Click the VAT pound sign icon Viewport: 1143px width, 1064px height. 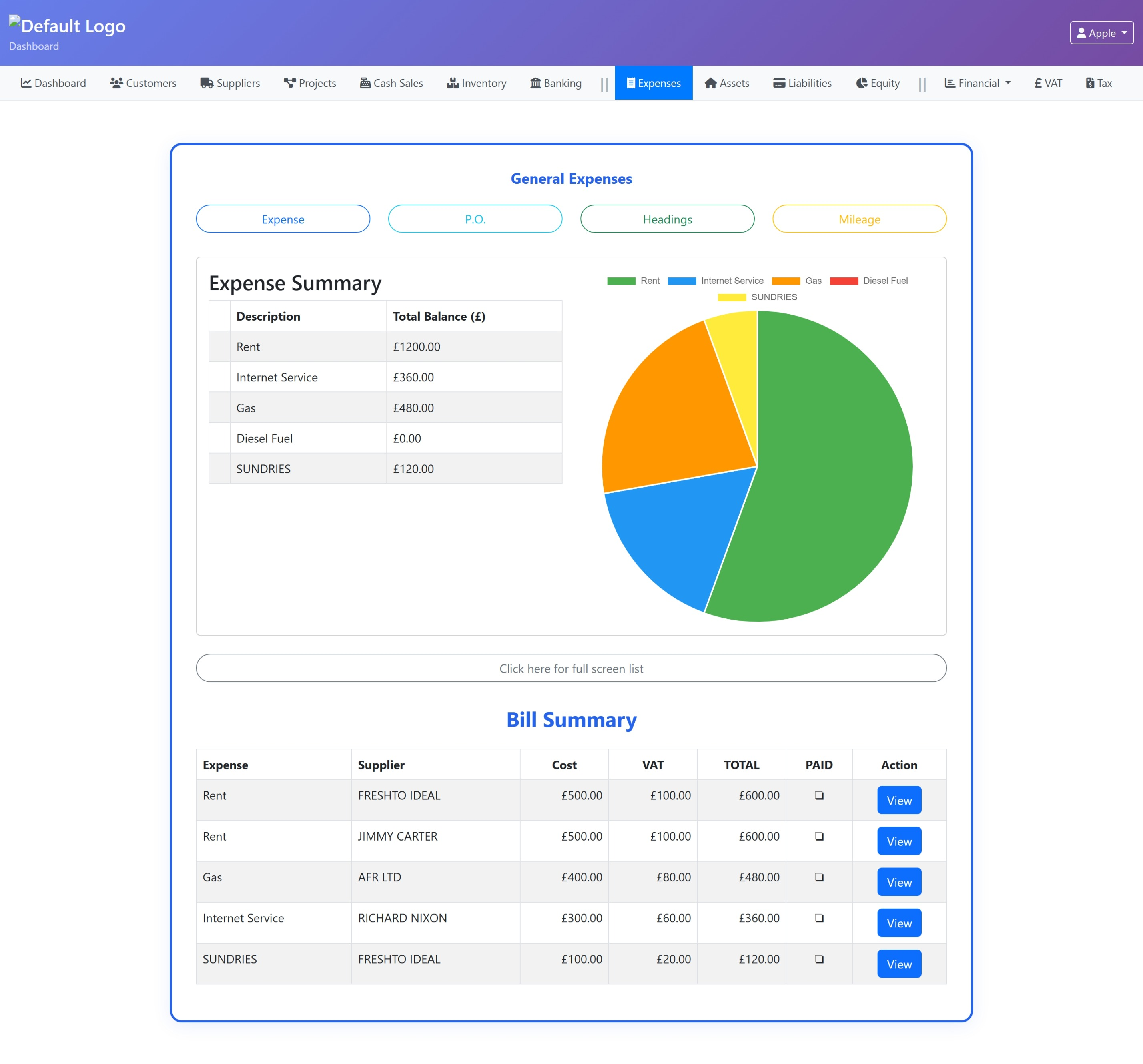[1038, 83]
